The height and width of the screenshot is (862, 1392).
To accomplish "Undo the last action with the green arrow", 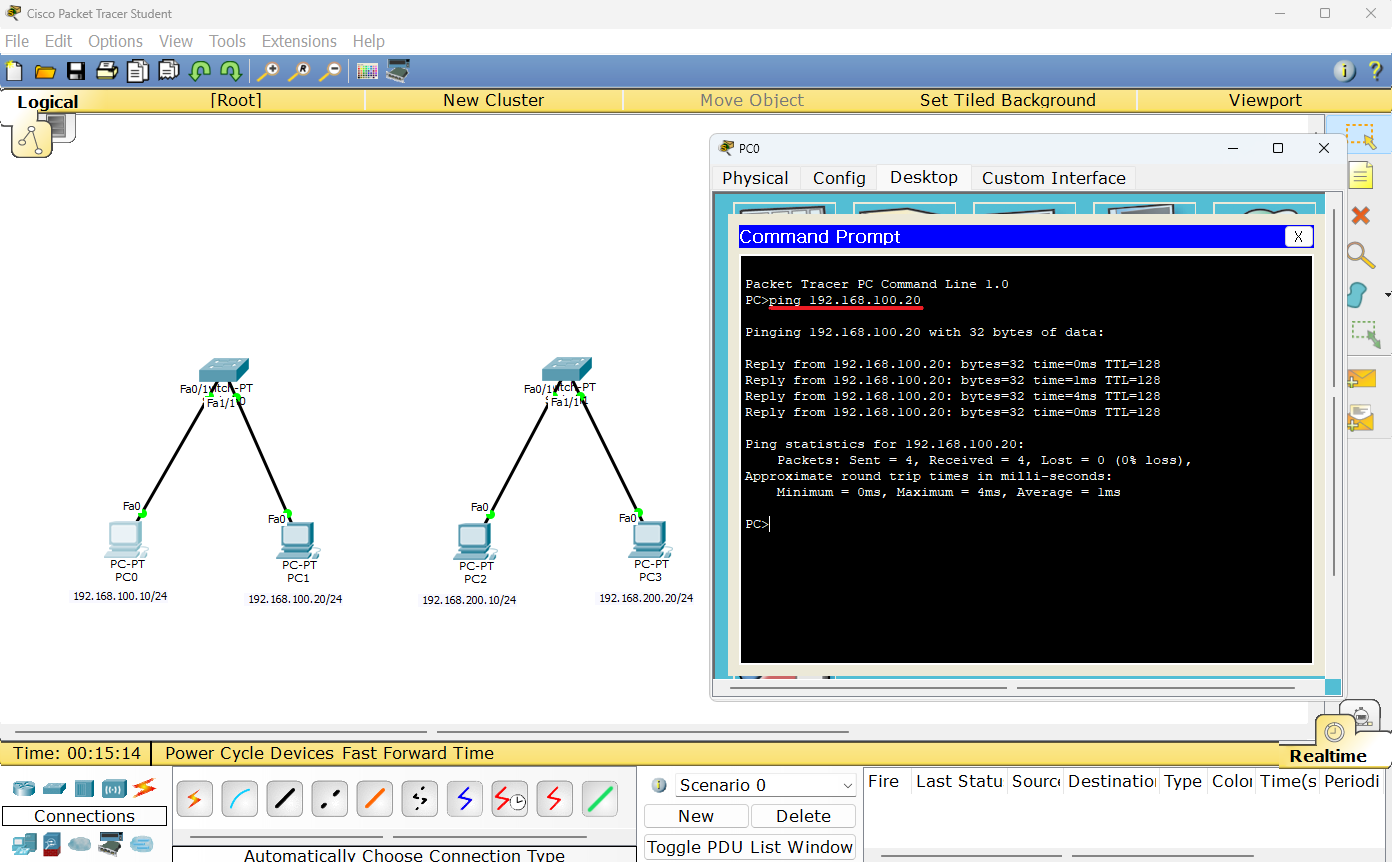I will pos(200,71).
